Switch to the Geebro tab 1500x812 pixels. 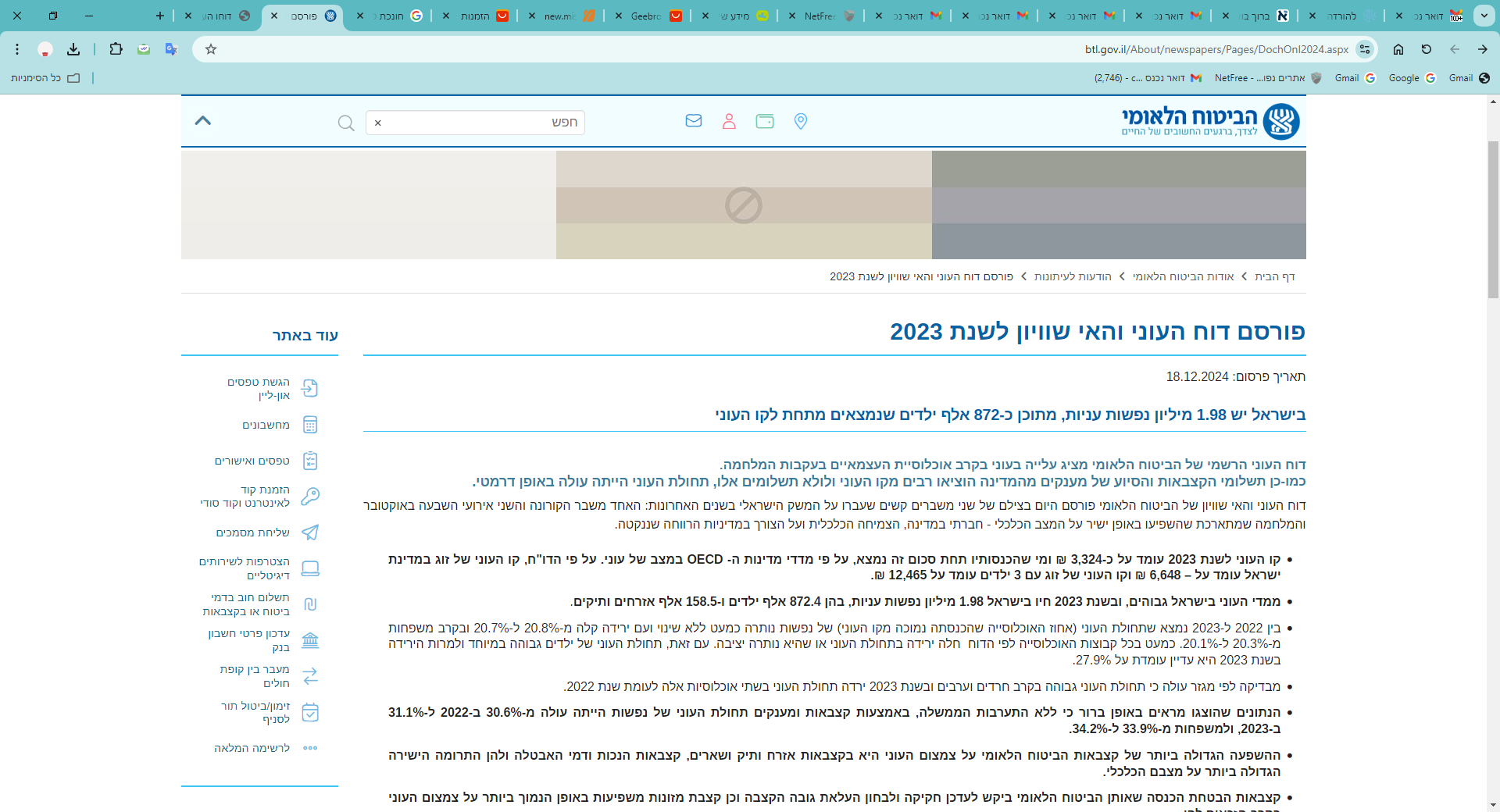coord(647,16)
